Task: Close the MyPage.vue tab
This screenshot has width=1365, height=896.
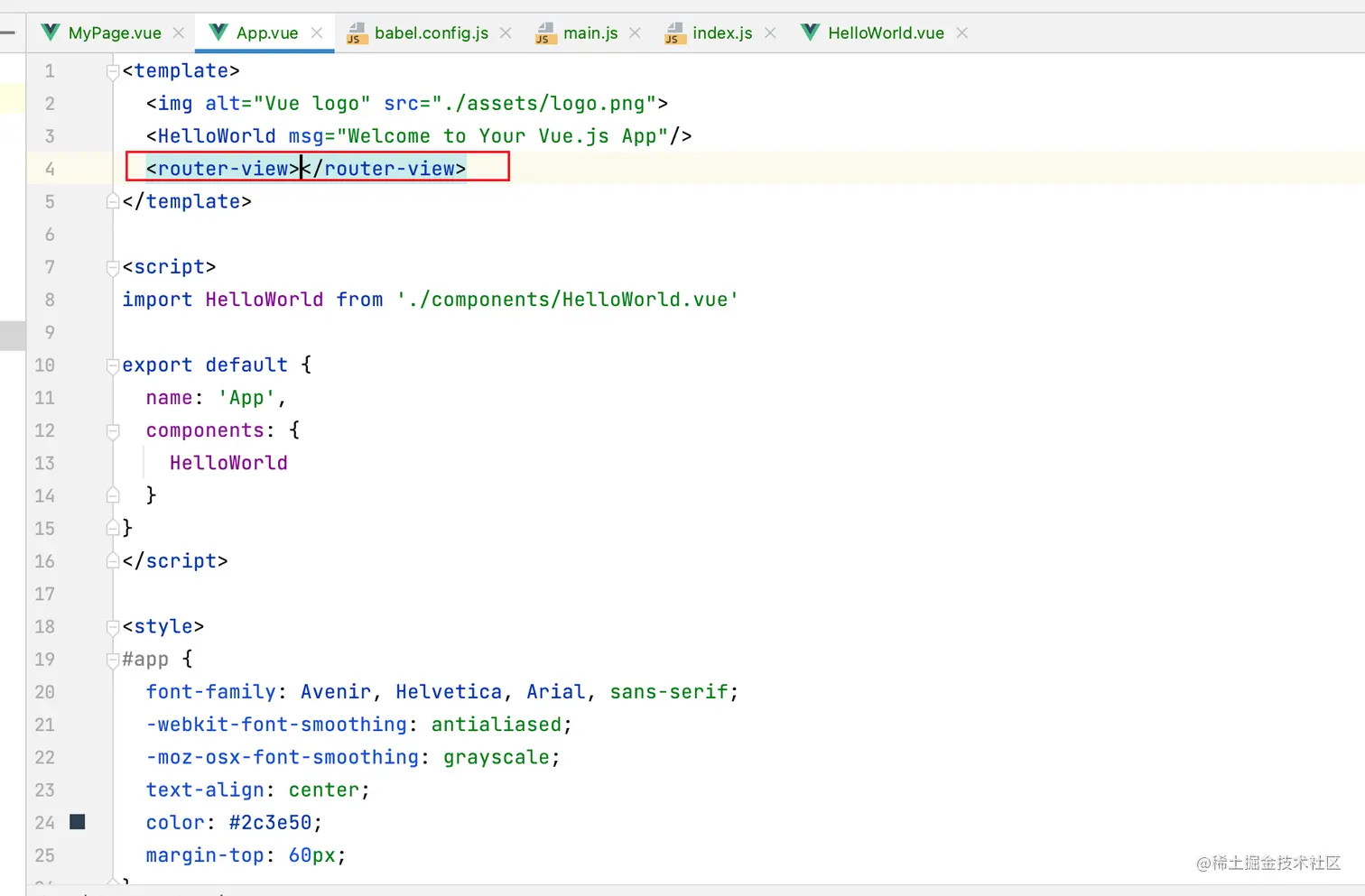Action: (179, 33)
